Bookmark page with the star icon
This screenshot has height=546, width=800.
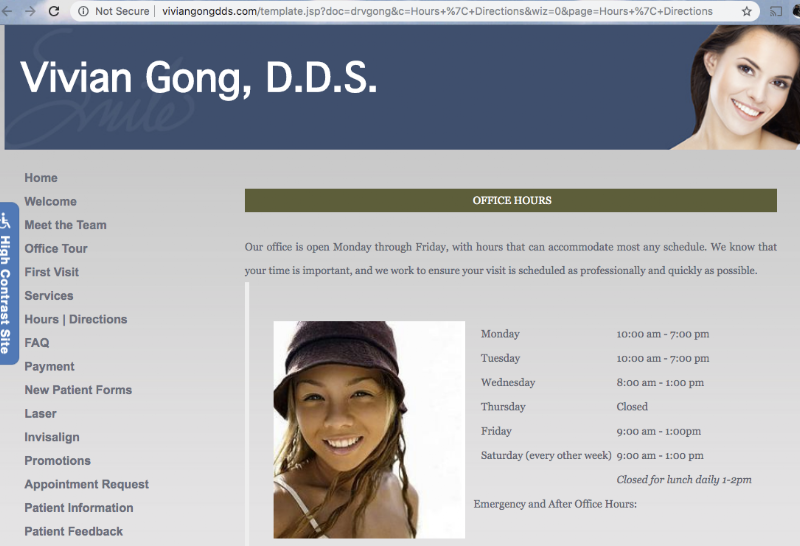point(747,11)
